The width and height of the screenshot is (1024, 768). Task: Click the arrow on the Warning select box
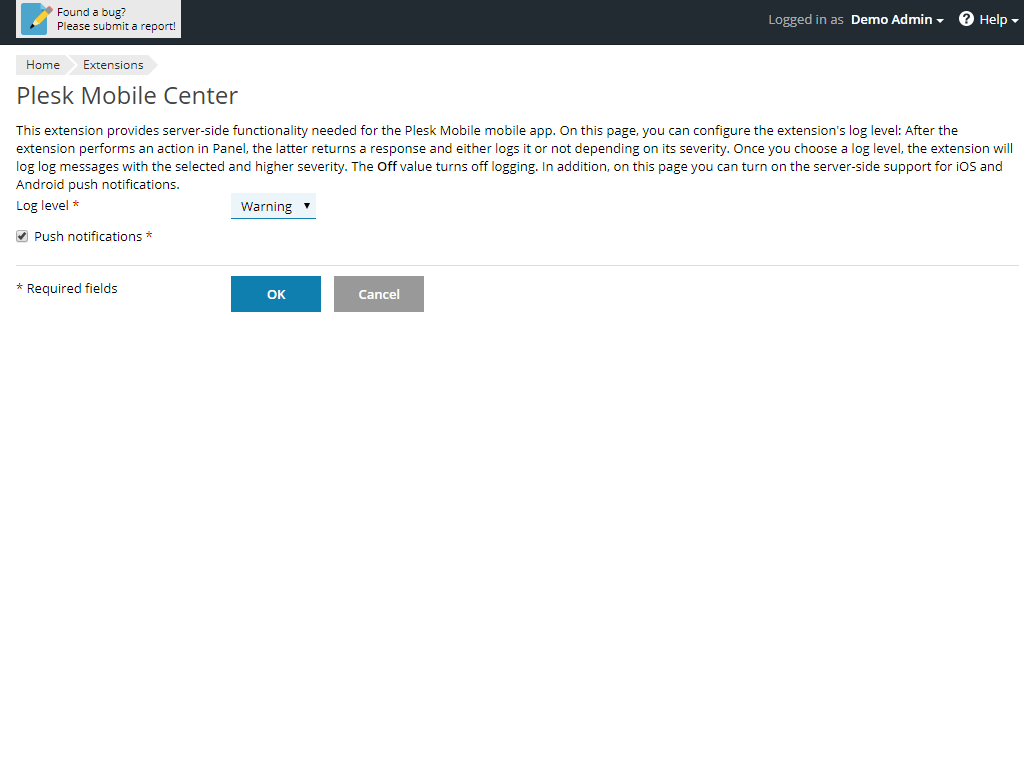coord(306,205)
